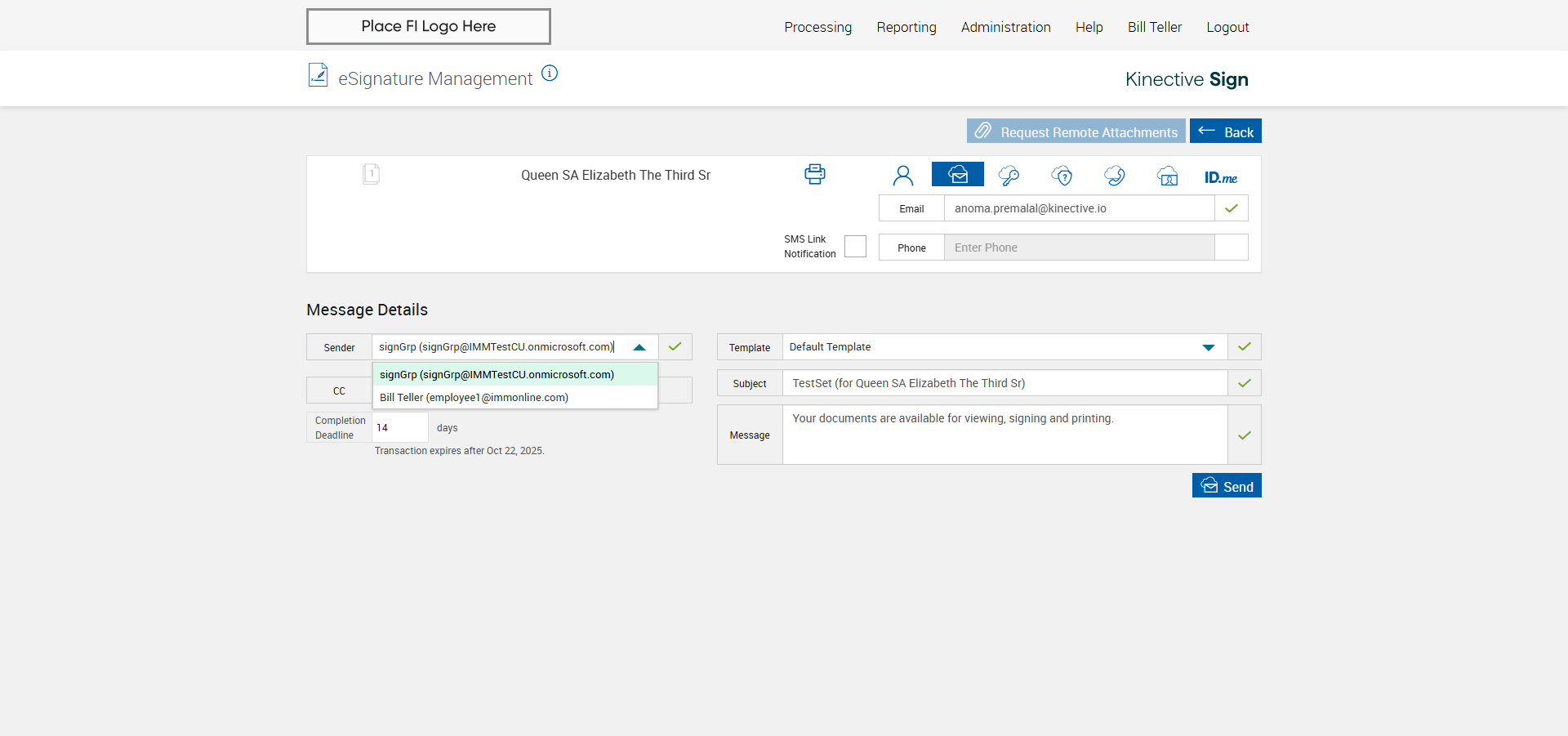Select the person (in-person) signing icon
This screenshot has width=1568, height=736.
pyautogui.click(x=902, y=176)
